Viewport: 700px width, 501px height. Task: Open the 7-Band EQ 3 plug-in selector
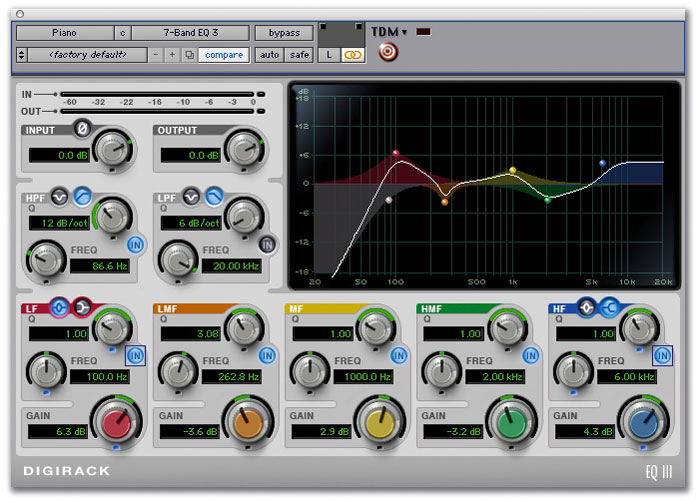[x=190, y=32]
